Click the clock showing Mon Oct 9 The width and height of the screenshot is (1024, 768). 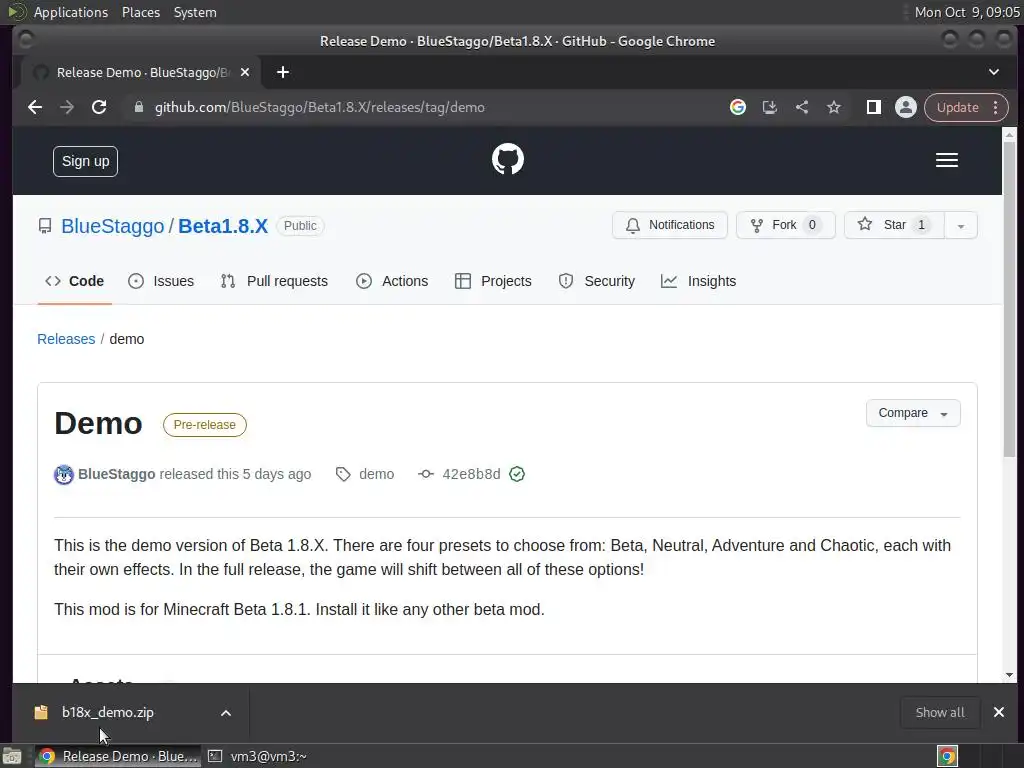(x=967, y=12)
